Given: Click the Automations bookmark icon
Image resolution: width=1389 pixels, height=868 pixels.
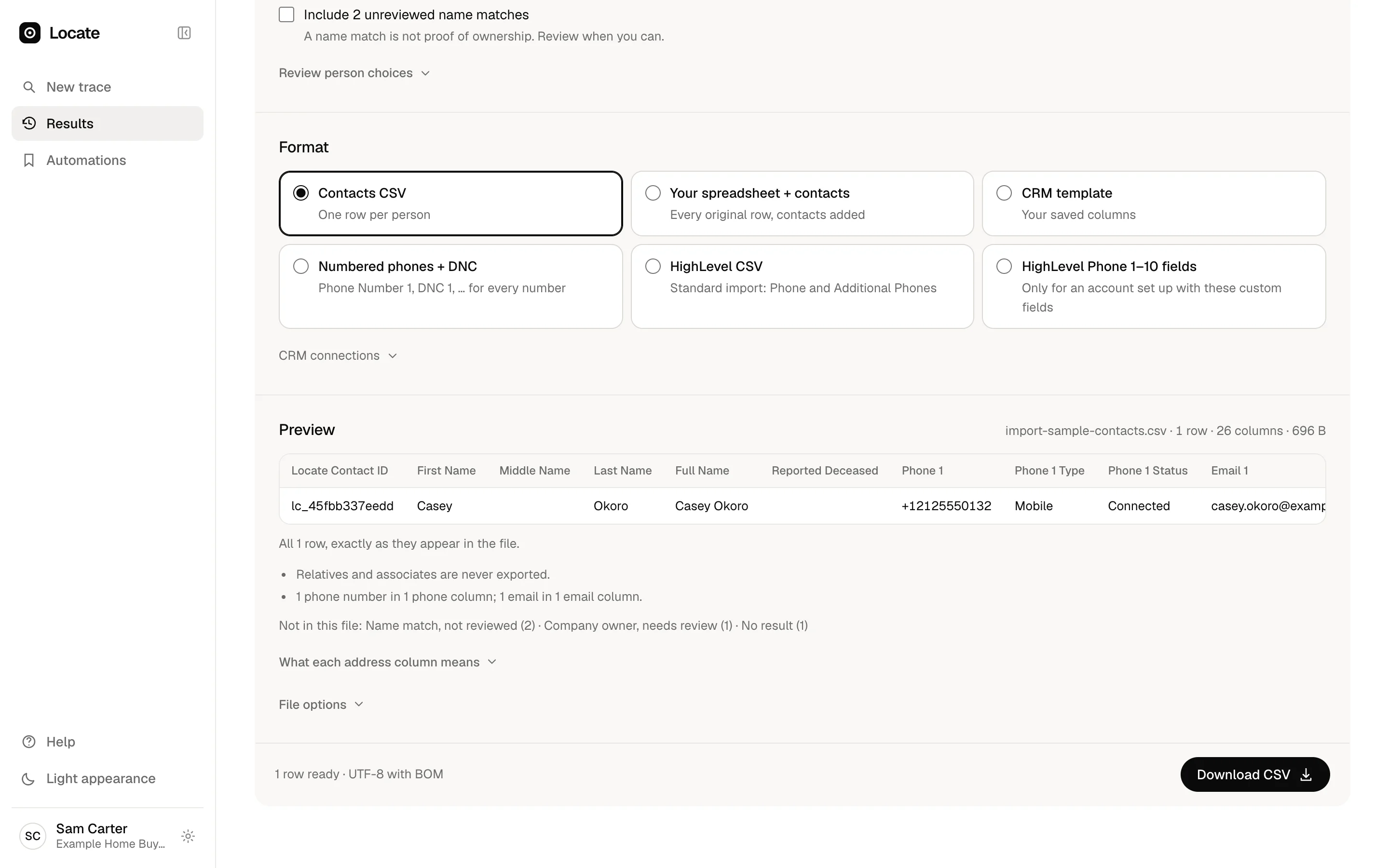Looking at the screenshot, I should click(29, 160).
